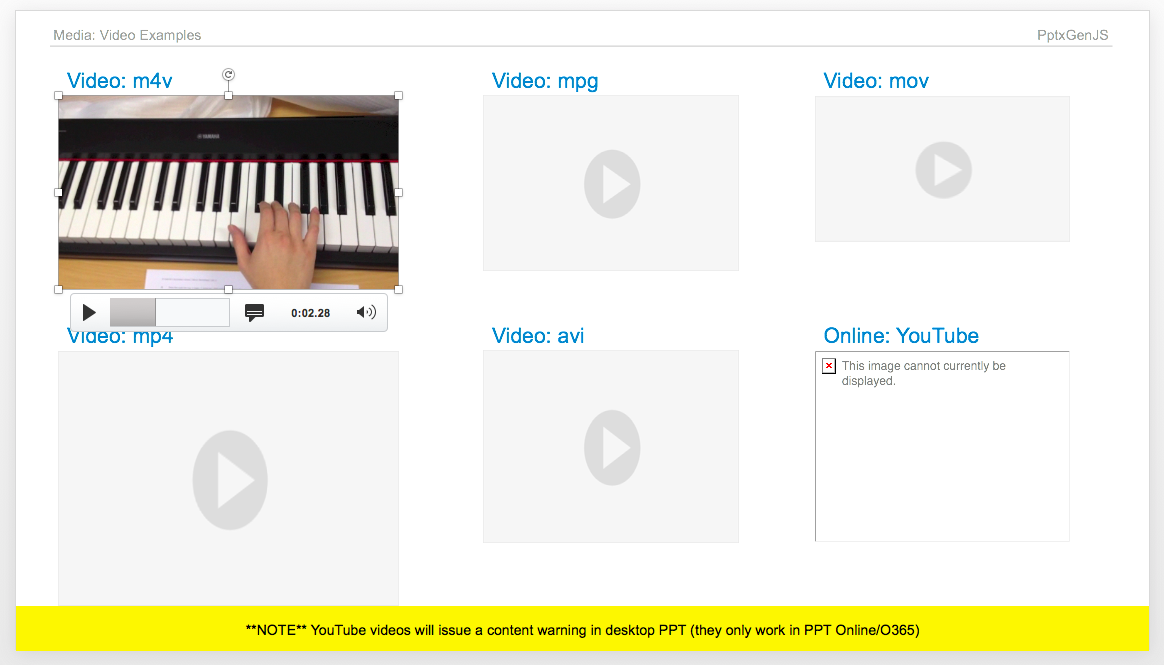Click the broken-image red X icon in YouTube frame
The height and width of the screenshot is (665, 1164).
(x=828, y=366)
